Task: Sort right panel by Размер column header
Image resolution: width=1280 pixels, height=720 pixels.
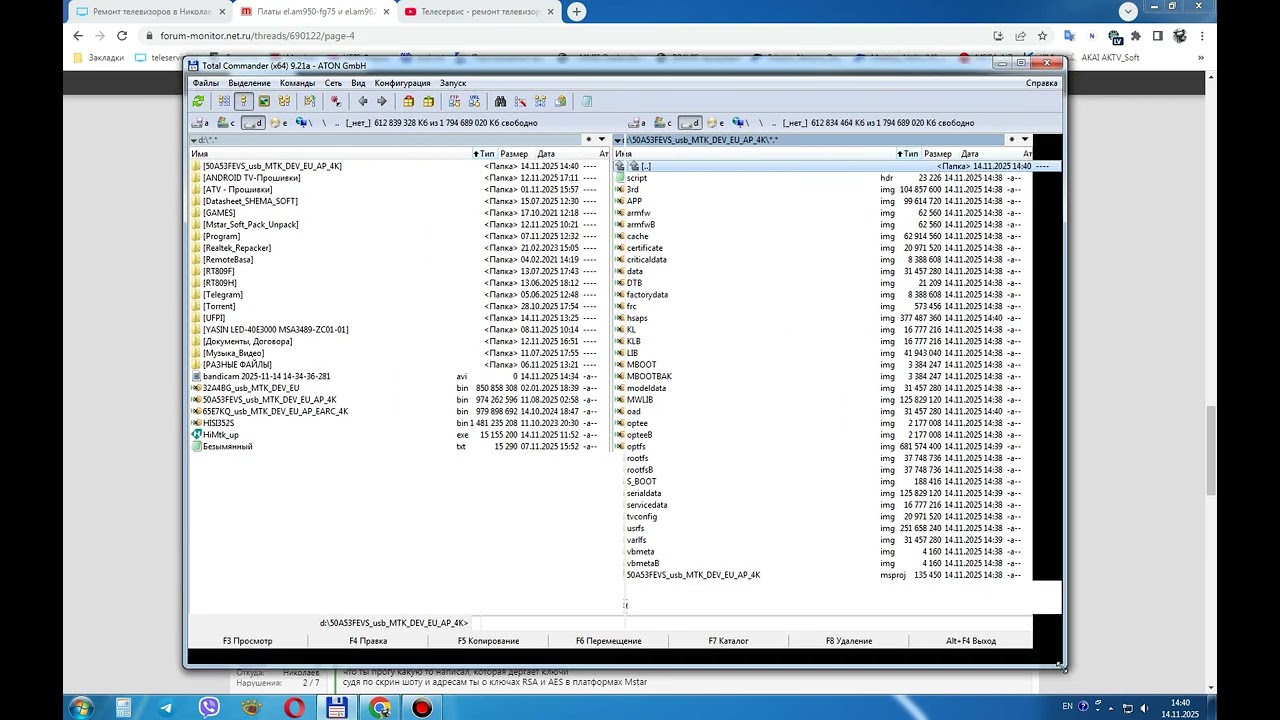Action: [938, 154]
